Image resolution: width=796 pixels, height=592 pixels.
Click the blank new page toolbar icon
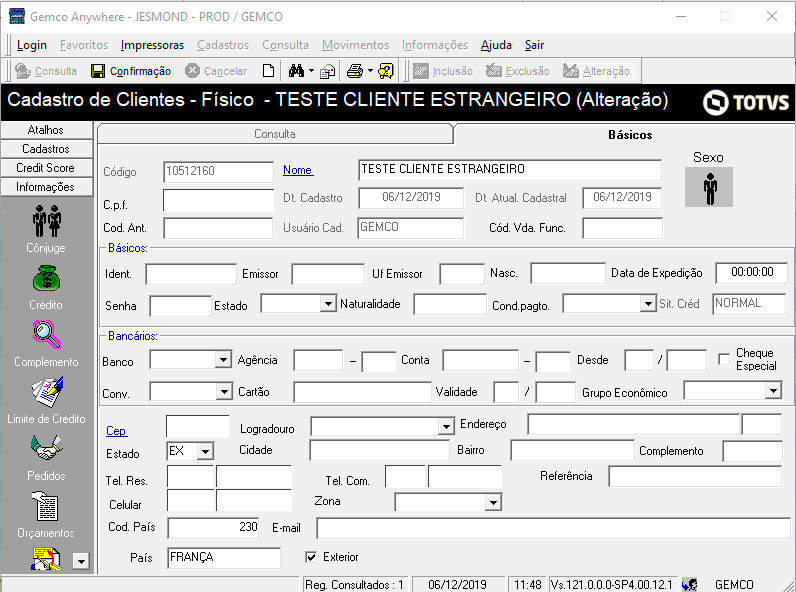(x=268, y=71)
